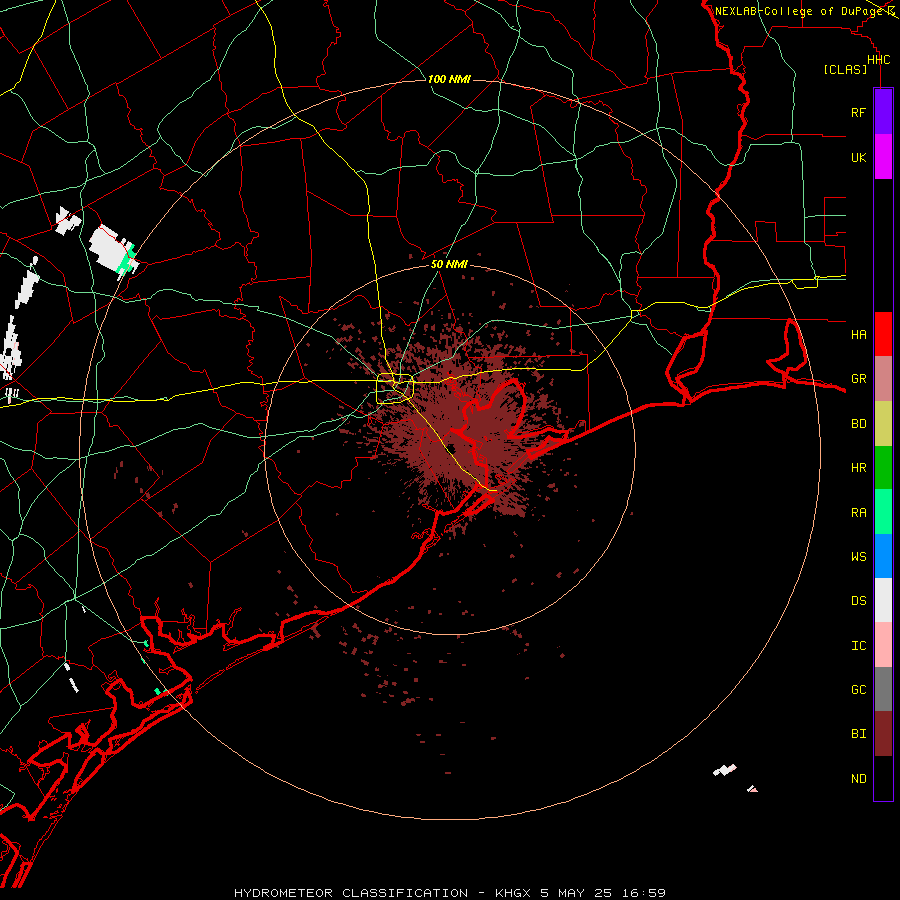The image size is (900, 900).
Task: Click the DS white legend swatch
Action: point(883,600)
